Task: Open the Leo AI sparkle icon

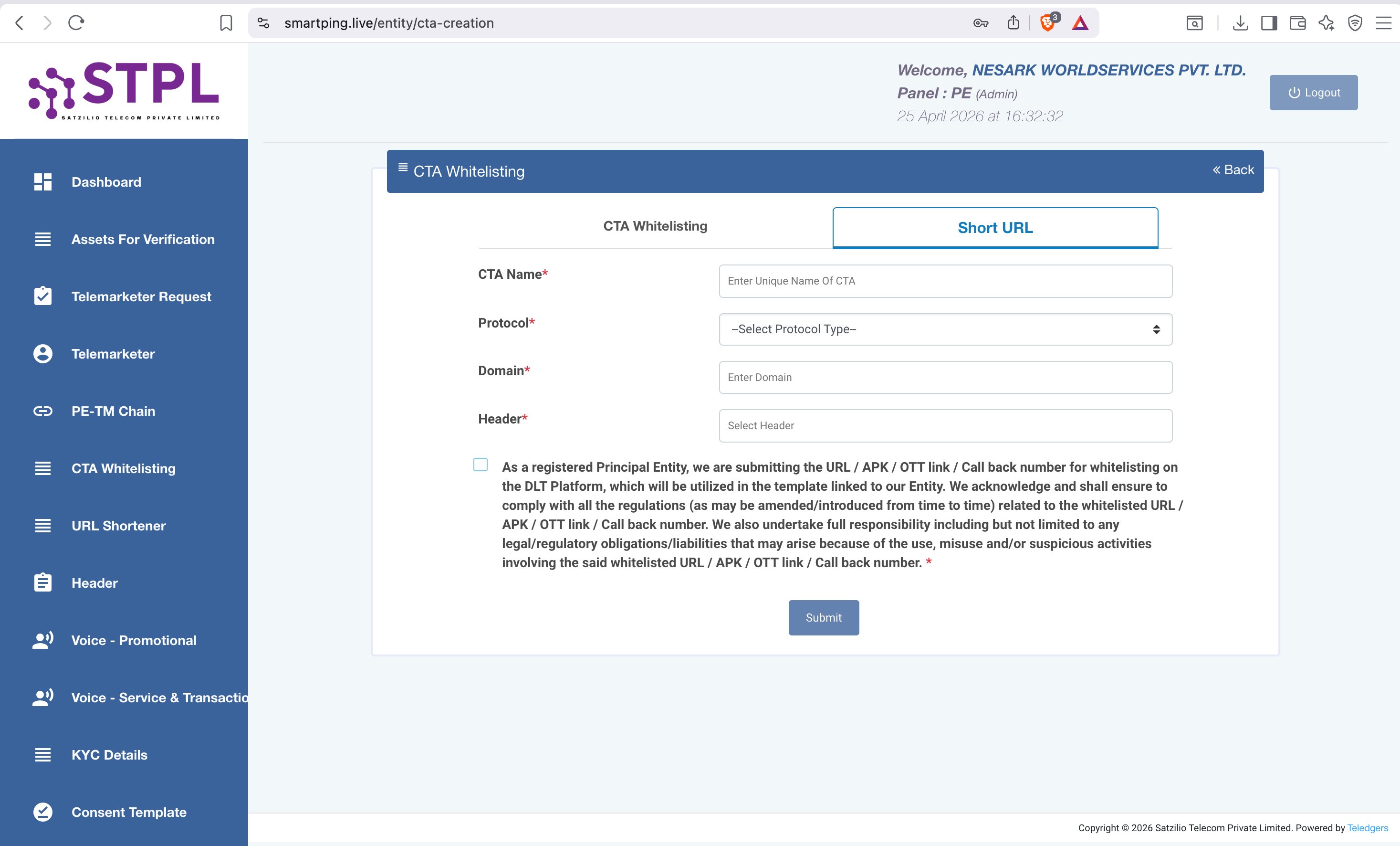Action: (x=1327, y=23)
